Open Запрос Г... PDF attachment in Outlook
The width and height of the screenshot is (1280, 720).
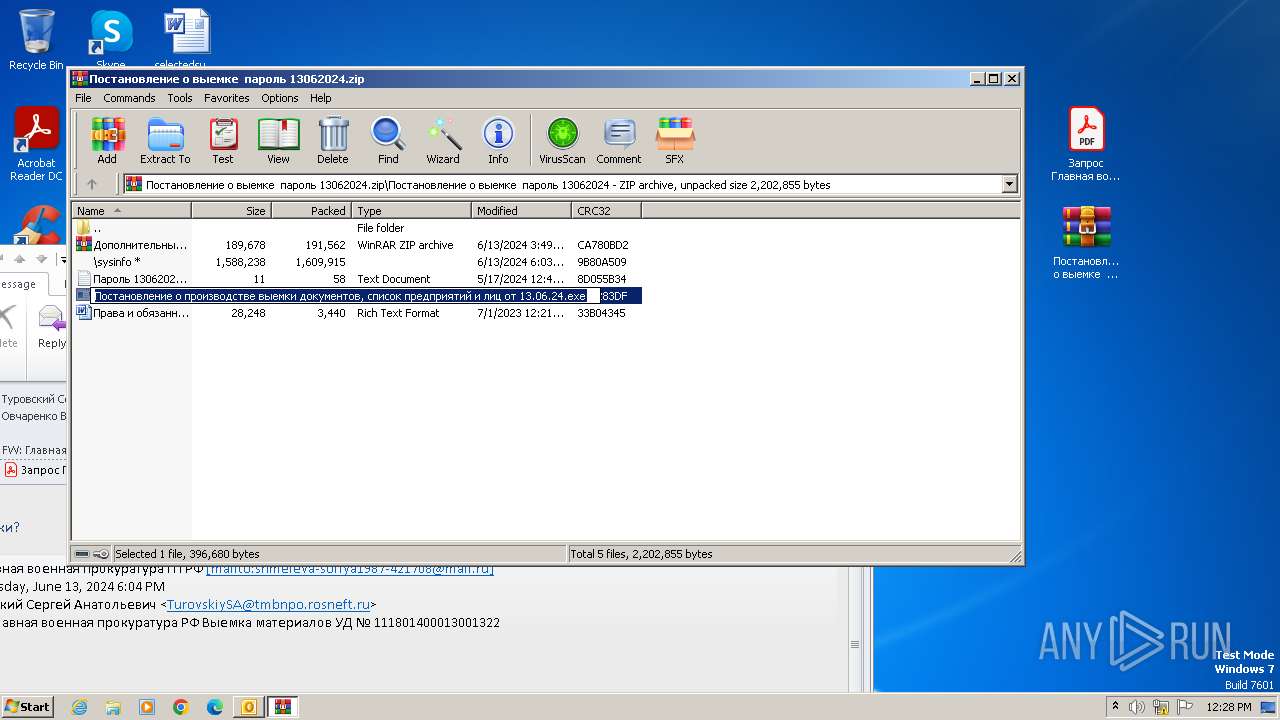click(x=36, y=470)
